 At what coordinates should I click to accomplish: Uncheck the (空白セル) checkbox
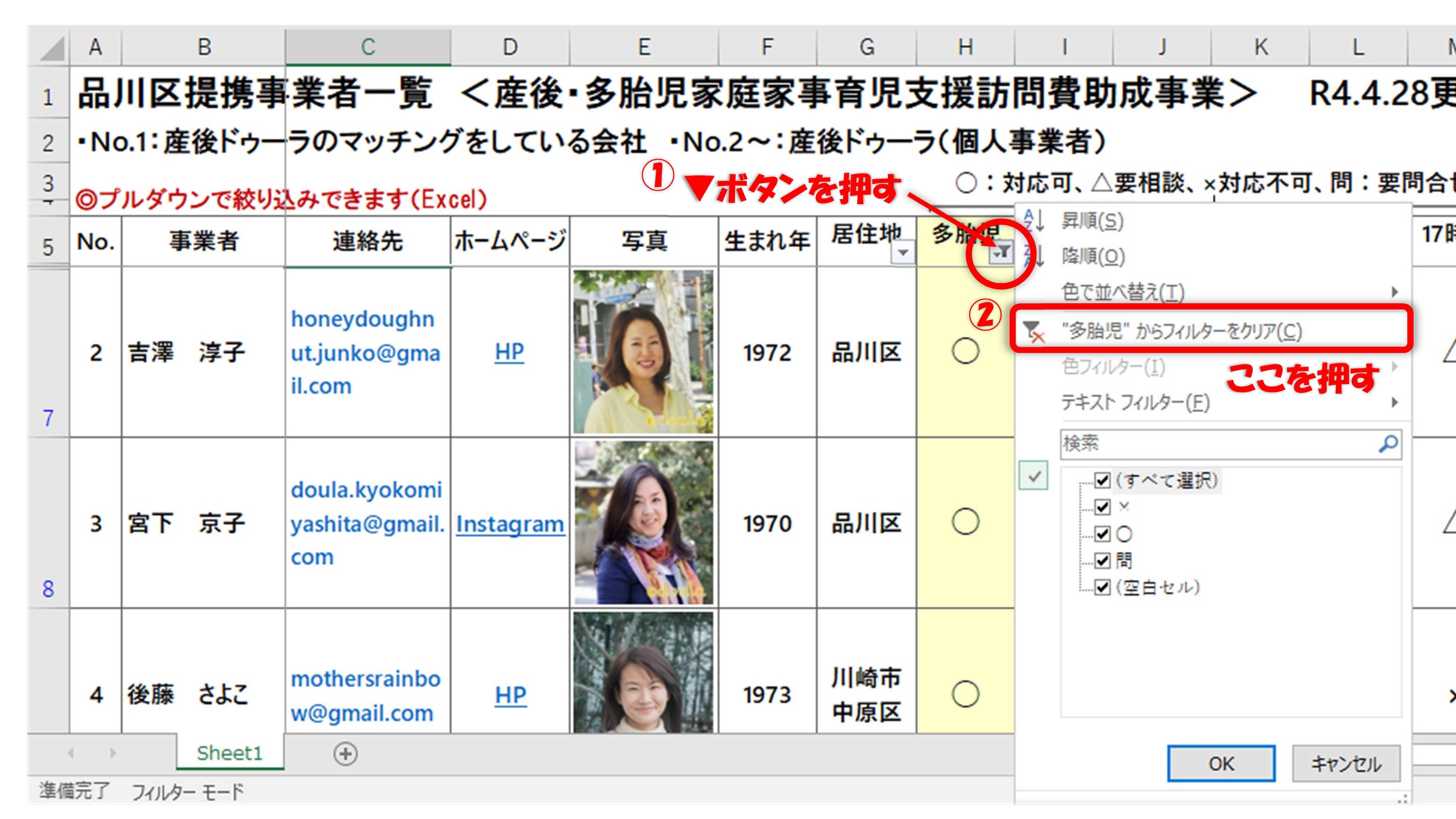click(x=1102, y=587)
